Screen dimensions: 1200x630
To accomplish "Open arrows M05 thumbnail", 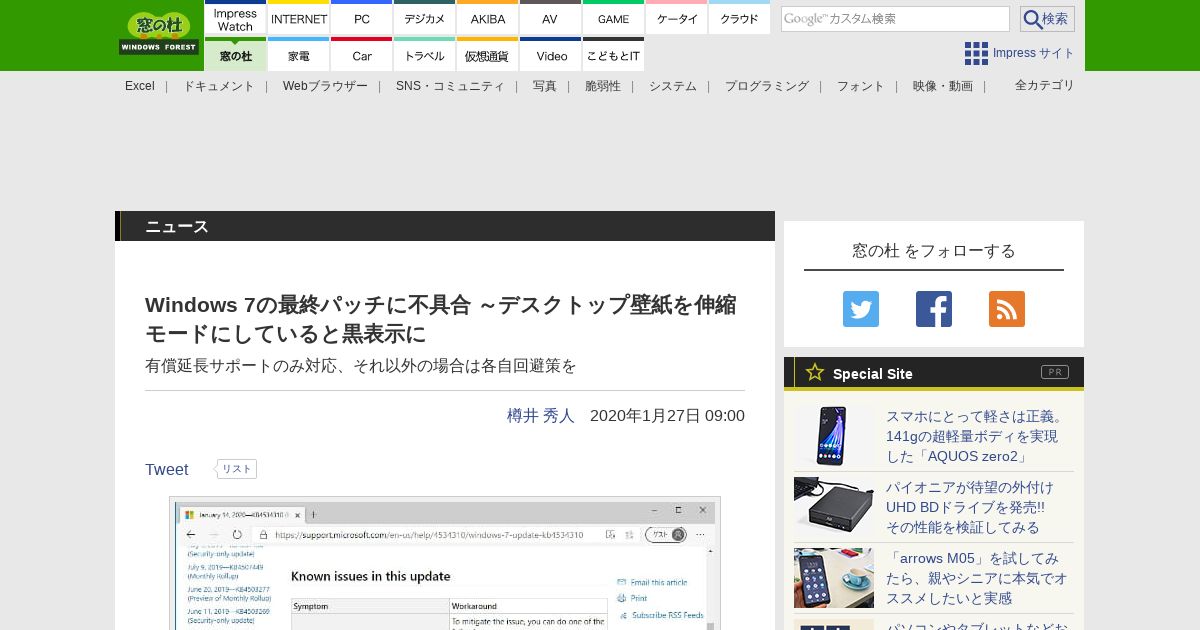I will click(x=834, y=578).
